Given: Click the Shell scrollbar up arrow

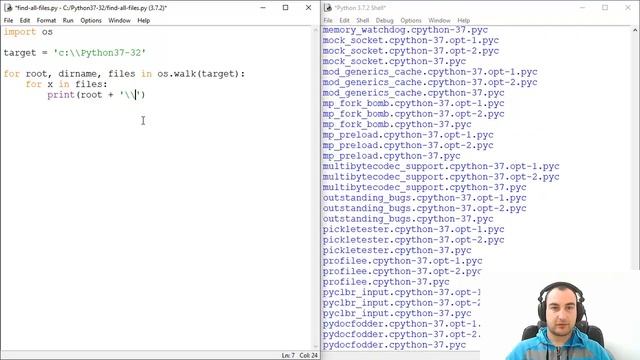Looking at the screenshot, I should [635, 30].
